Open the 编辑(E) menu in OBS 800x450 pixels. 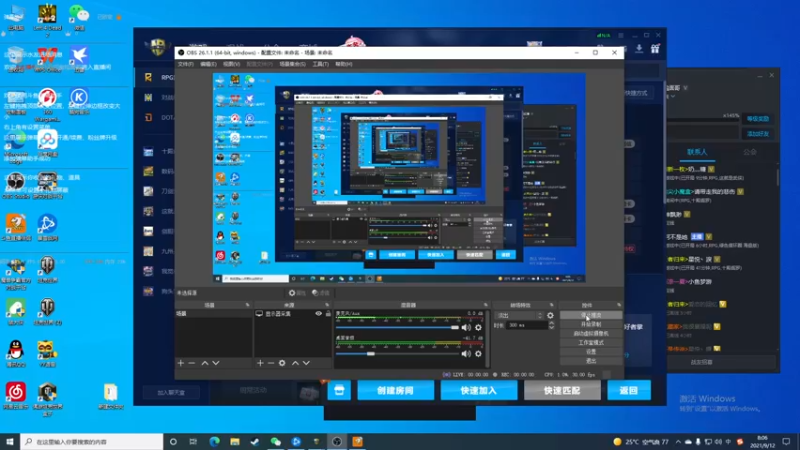pos(208,64)
